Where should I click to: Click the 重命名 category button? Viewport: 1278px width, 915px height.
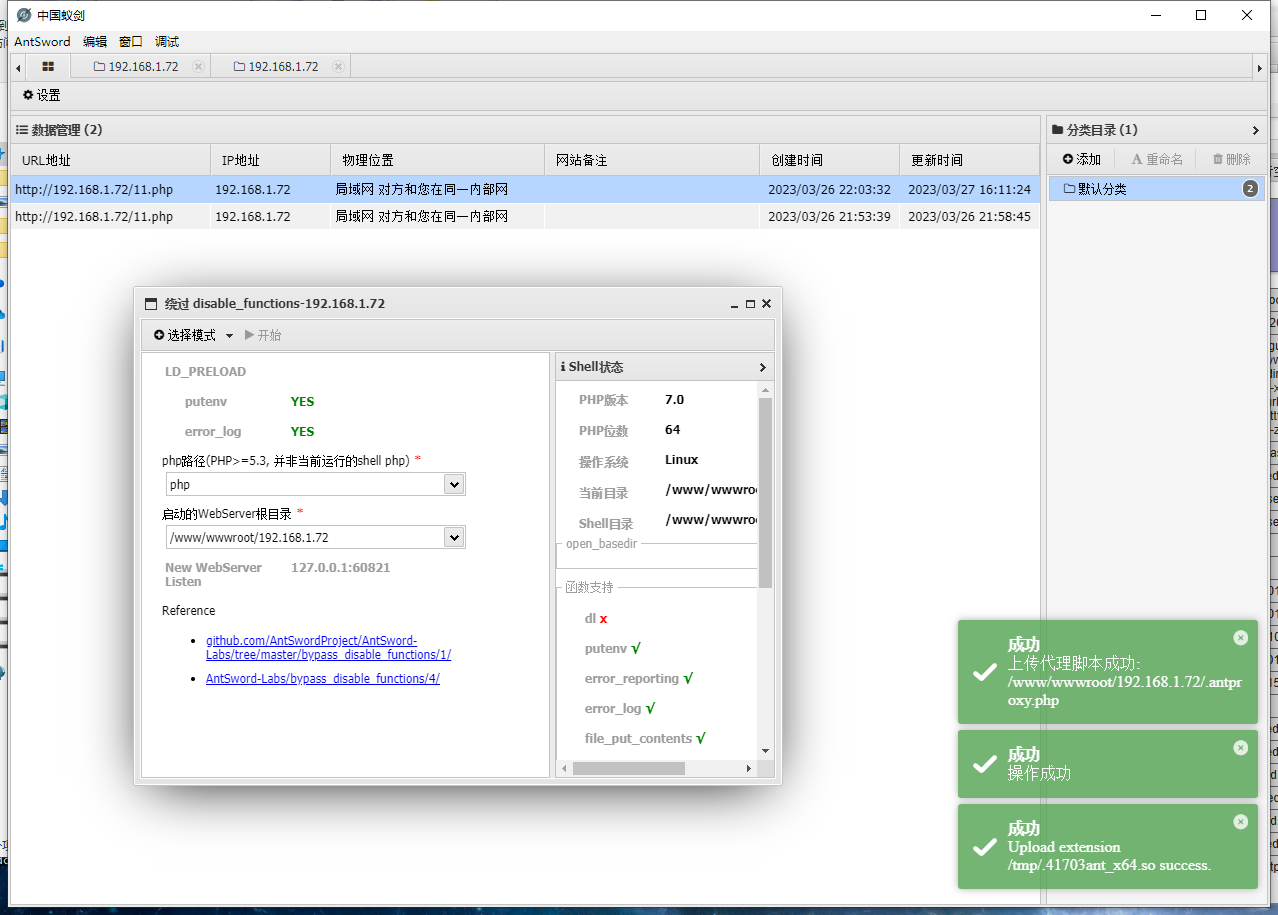pos(1157,159)
